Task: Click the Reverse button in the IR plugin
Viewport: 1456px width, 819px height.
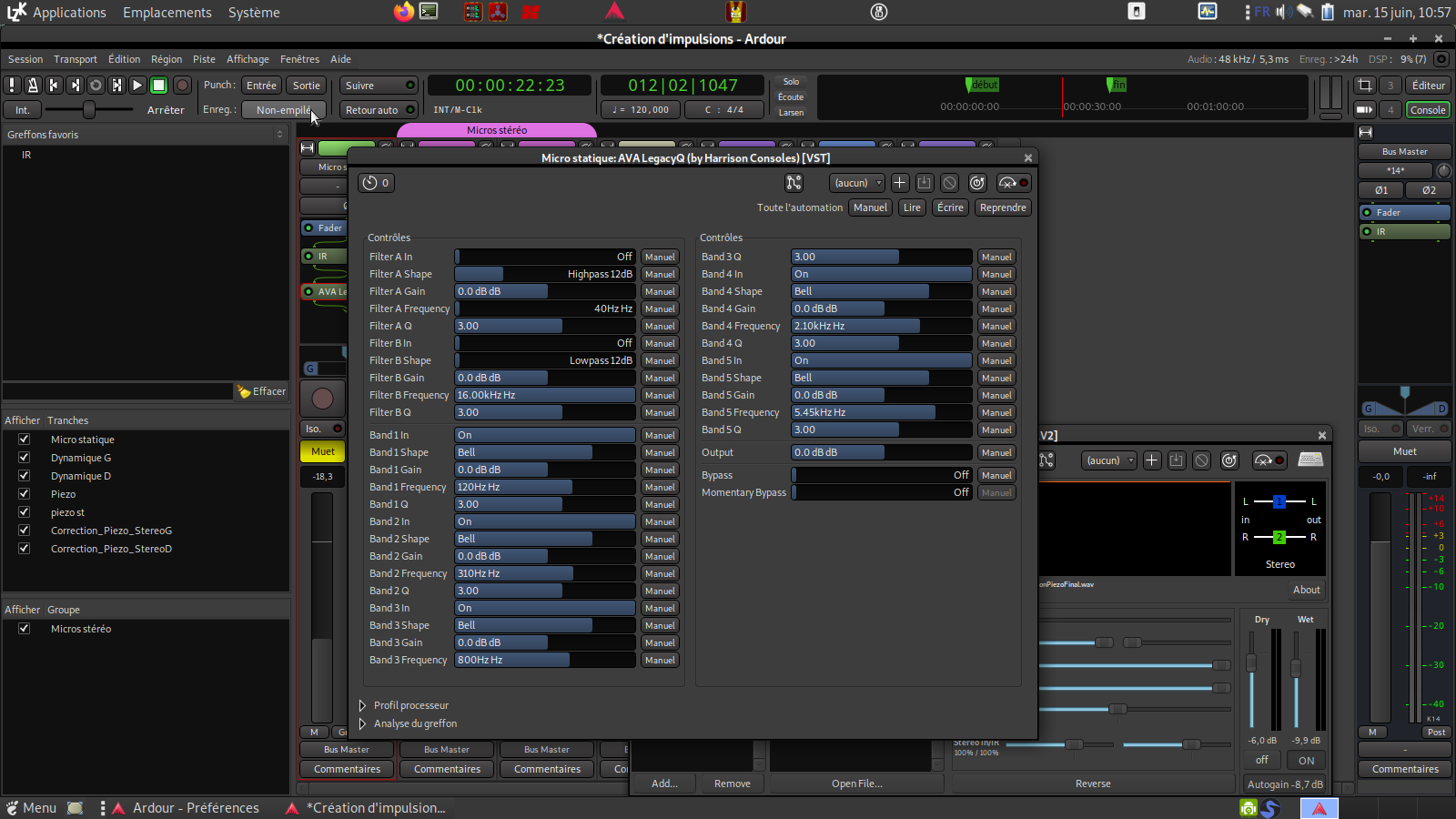Action: [x=1093, y=784]
